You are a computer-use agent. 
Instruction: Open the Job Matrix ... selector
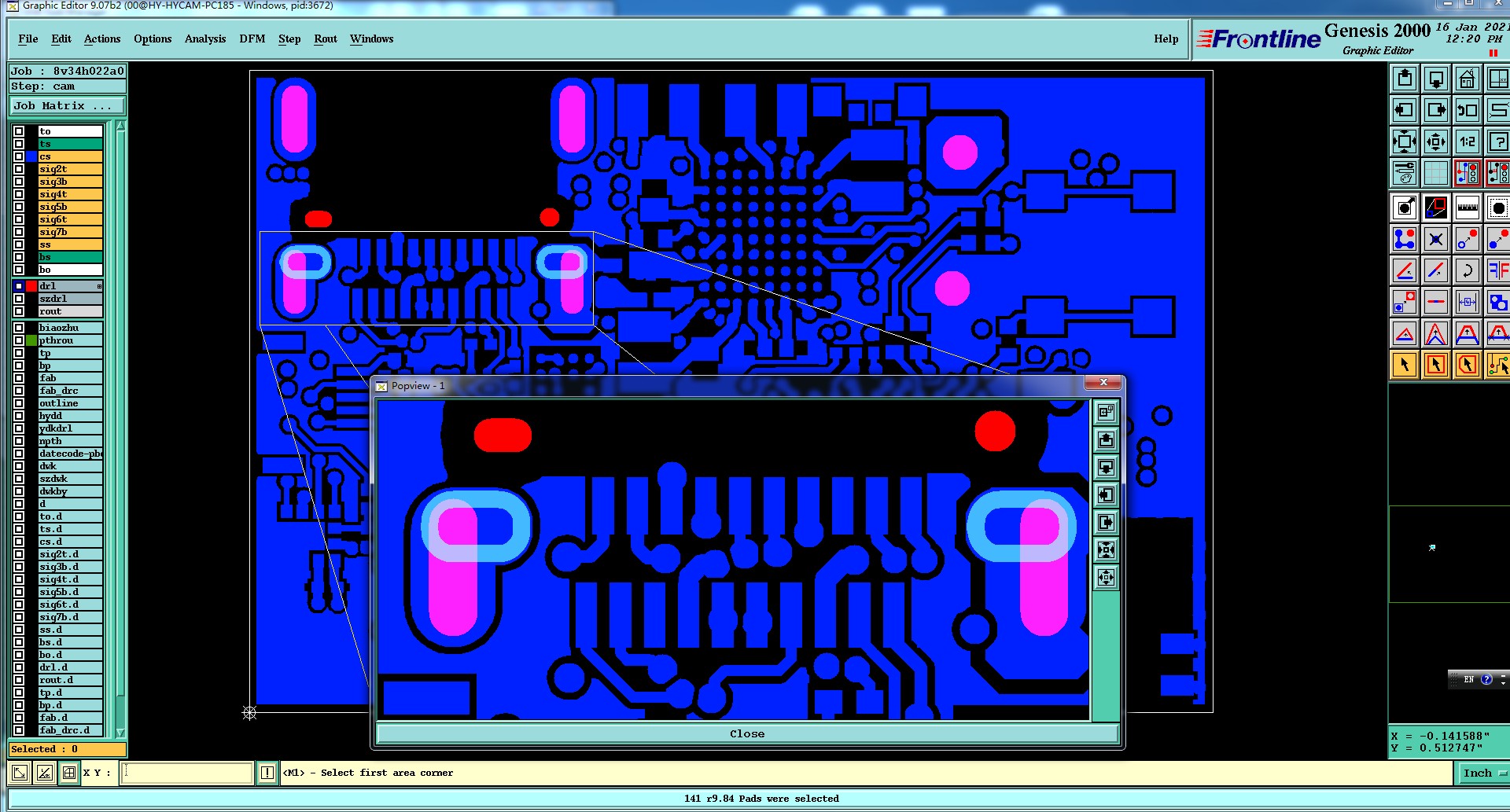[x=67, y=106]
